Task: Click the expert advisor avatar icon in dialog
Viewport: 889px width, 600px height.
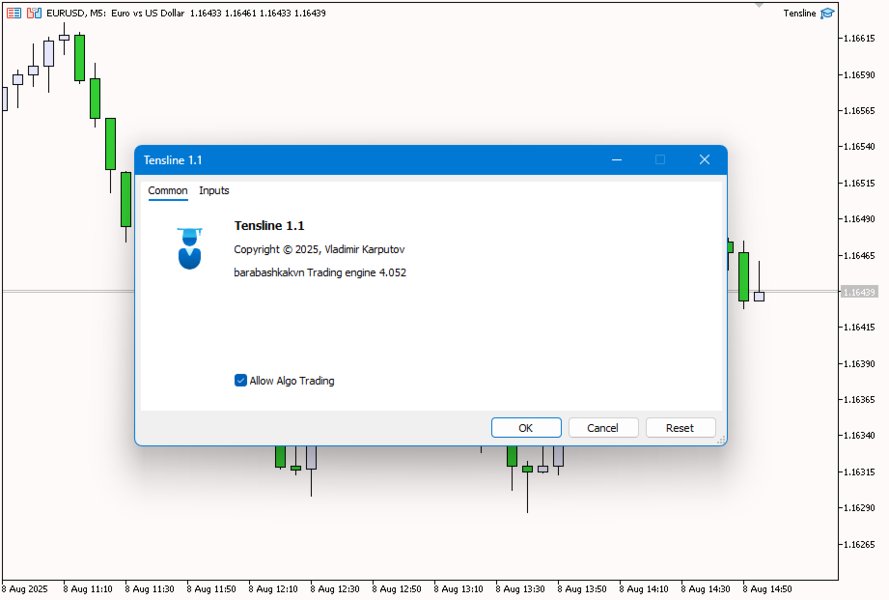Action: 189,248
